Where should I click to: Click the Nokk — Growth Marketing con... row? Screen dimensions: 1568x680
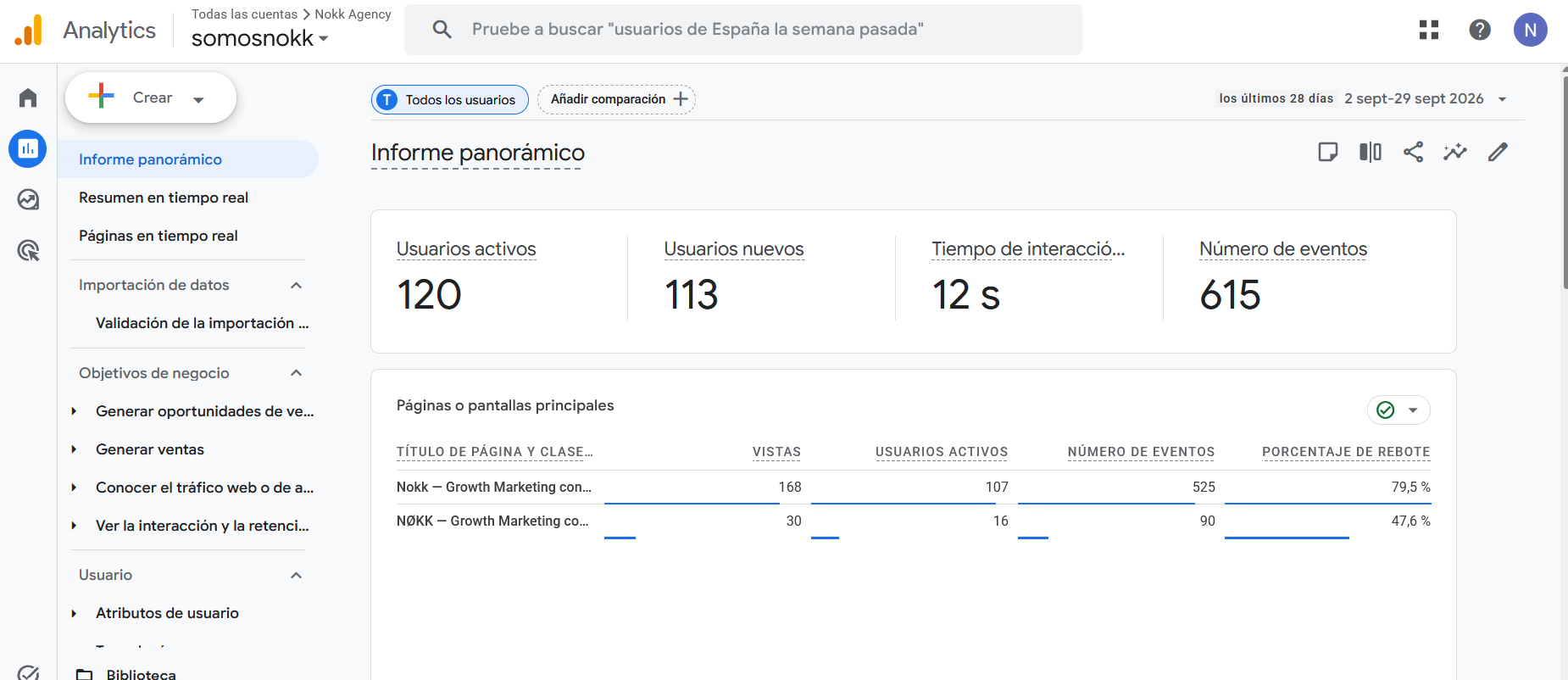(914, 487)
